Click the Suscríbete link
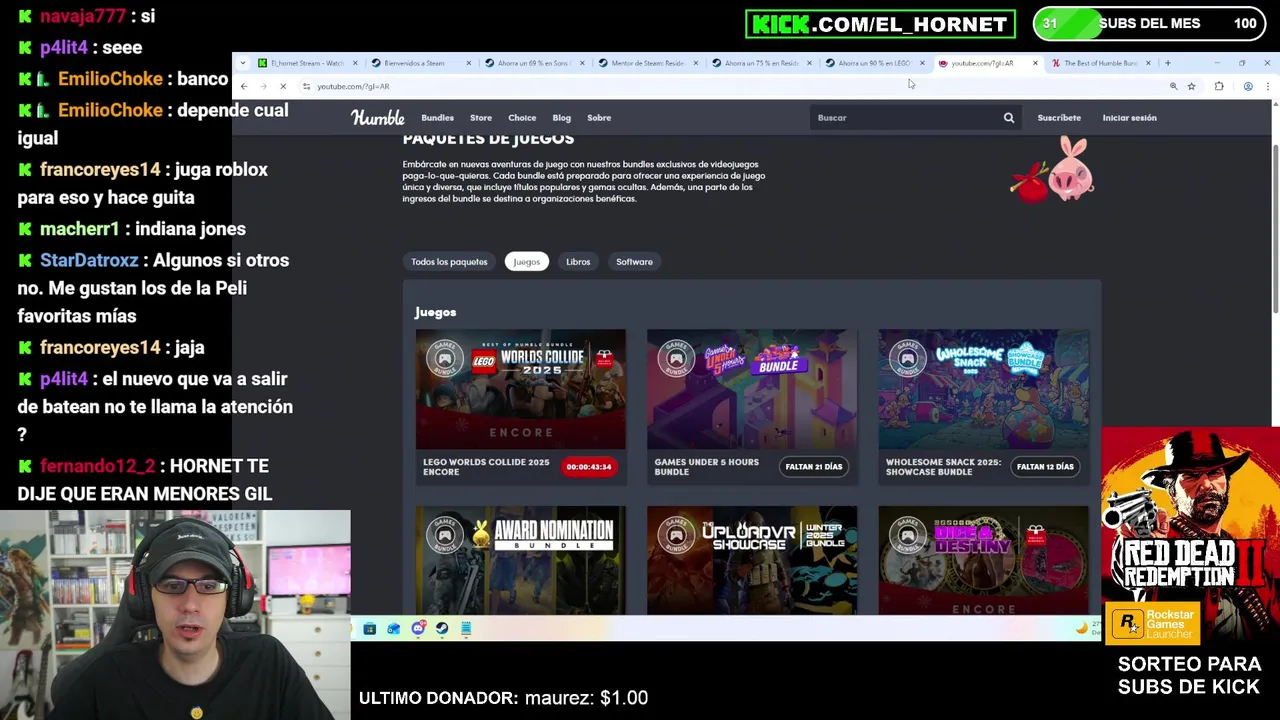This screenshot has width=1280, height=720. tap(1059, 118)
